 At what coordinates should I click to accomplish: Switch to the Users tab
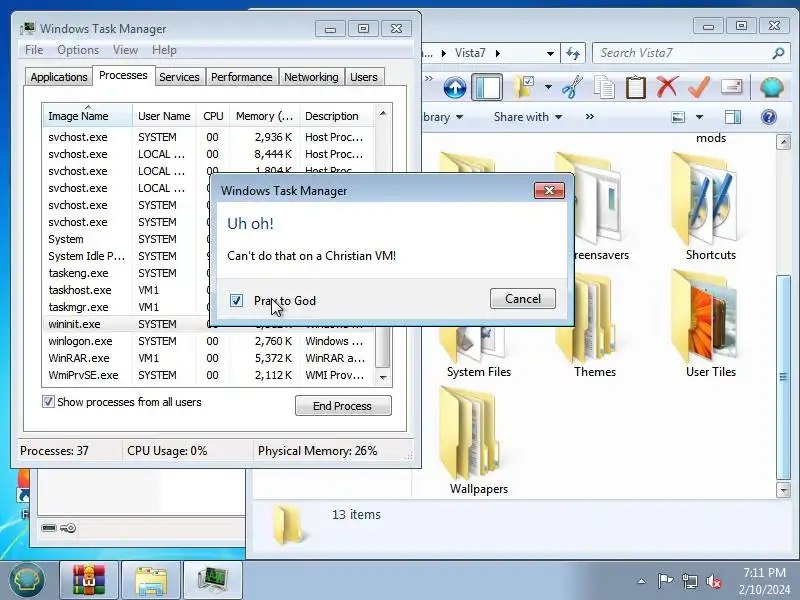point(364,77)
